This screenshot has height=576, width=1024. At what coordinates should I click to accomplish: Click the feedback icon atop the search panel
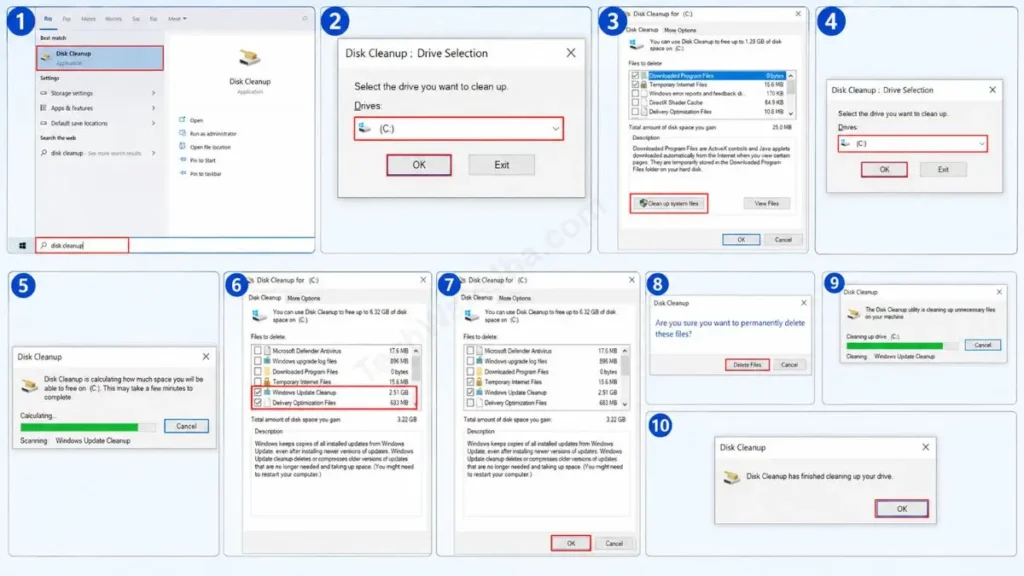point(304,18)
